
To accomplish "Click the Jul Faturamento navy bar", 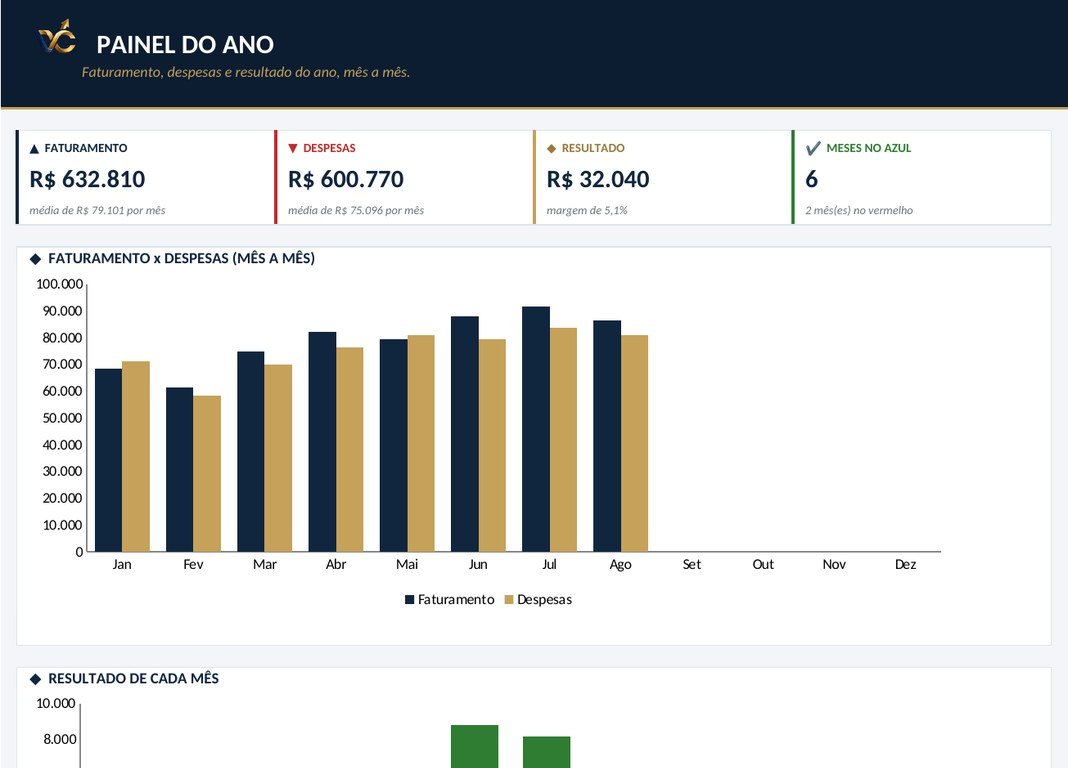I will click(x=536, y=429).
